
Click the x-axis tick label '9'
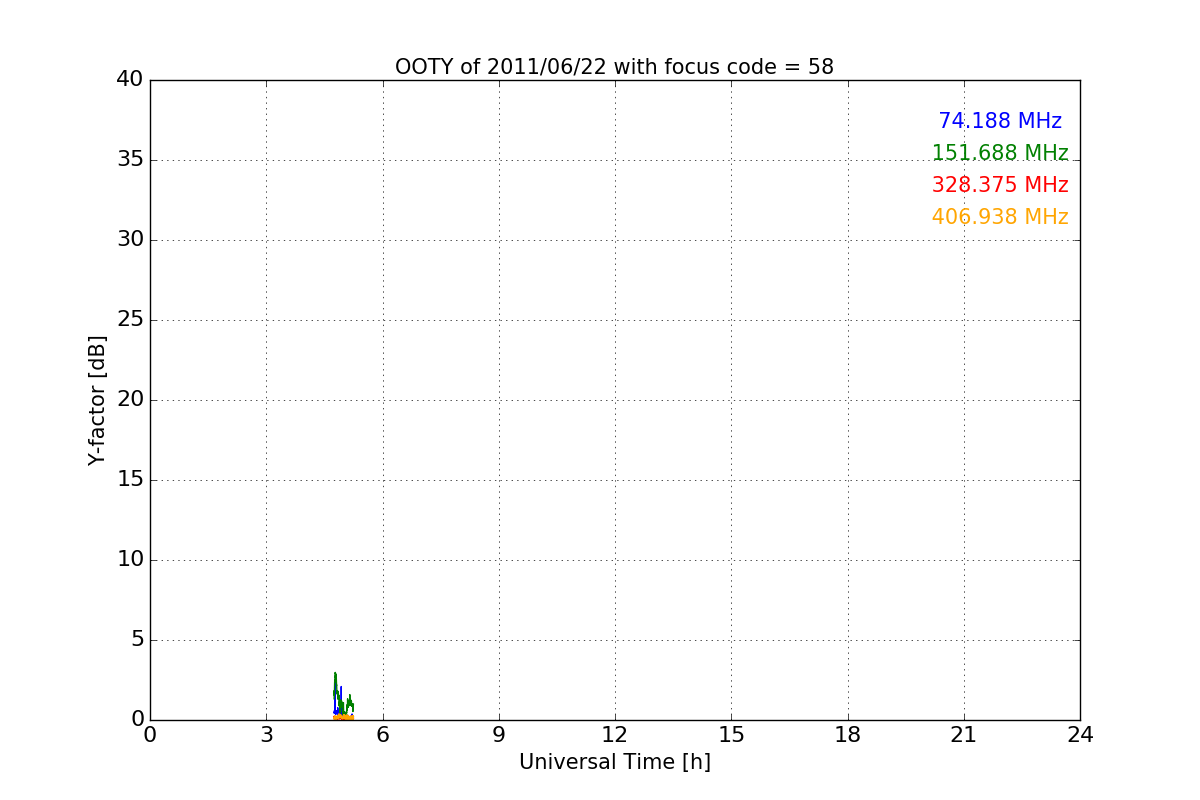(x=499, y=735)
